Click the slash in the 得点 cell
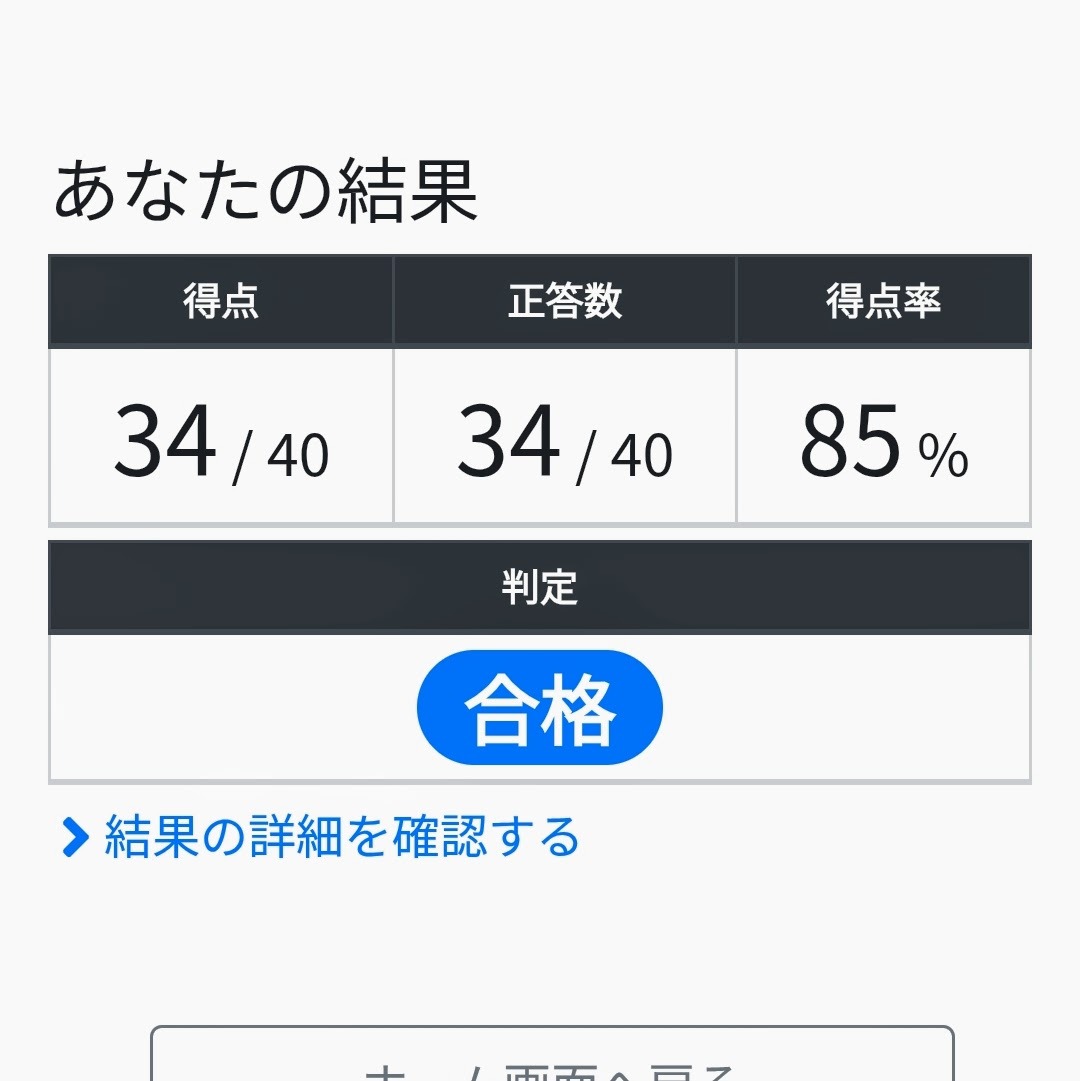 (240, 456)
